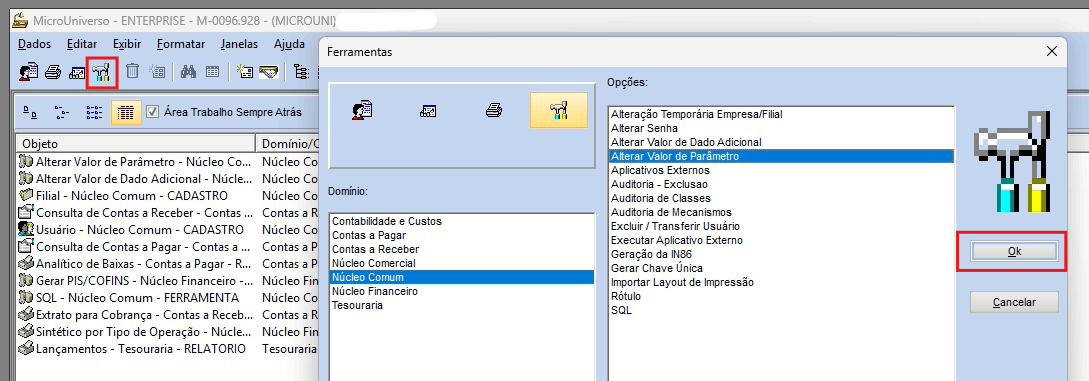Select option Geração da IN86
The image size is (1089, 381).
781,254
